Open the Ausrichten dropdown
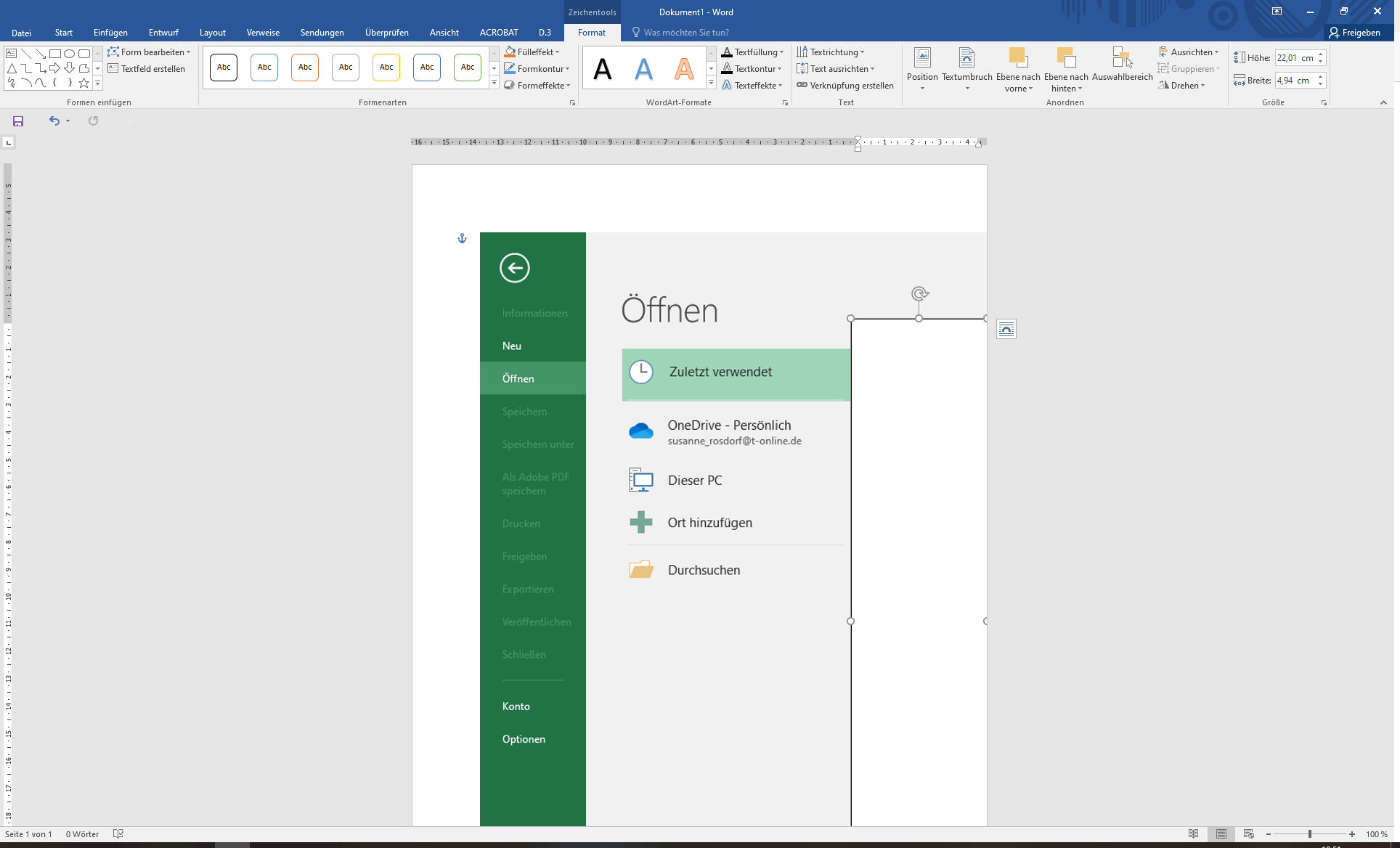This screenshot has width=1400, height=848. click(1189, 52)
